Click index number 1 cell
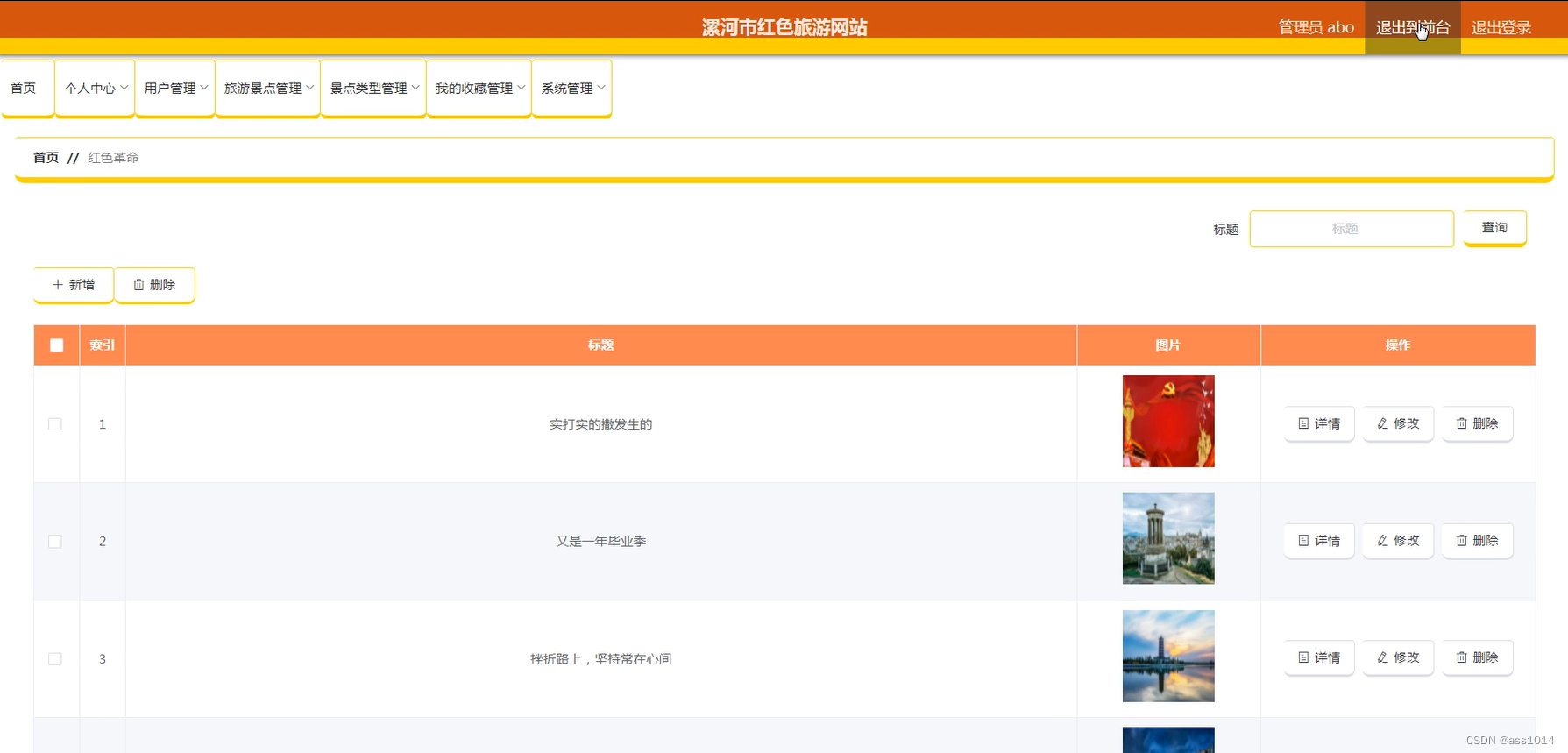 tap(103, 424)
